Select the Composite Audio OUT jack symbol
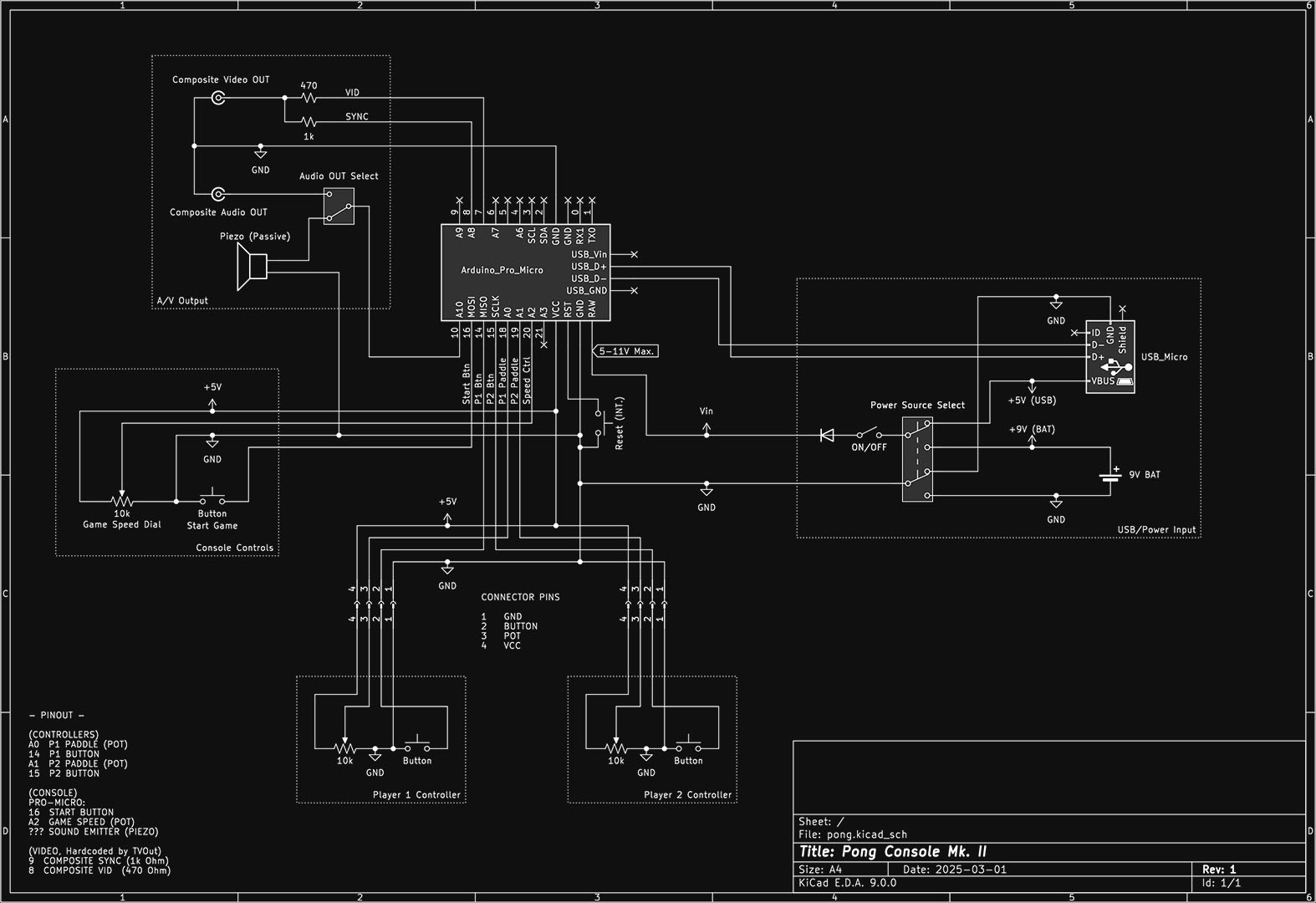This screenshot has height=903, width=1316. (218, 194)
